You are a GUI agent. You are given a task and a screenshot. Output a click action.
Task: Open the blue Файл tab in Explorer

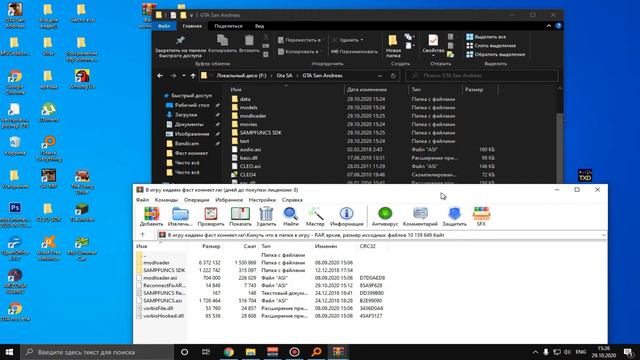164,26
